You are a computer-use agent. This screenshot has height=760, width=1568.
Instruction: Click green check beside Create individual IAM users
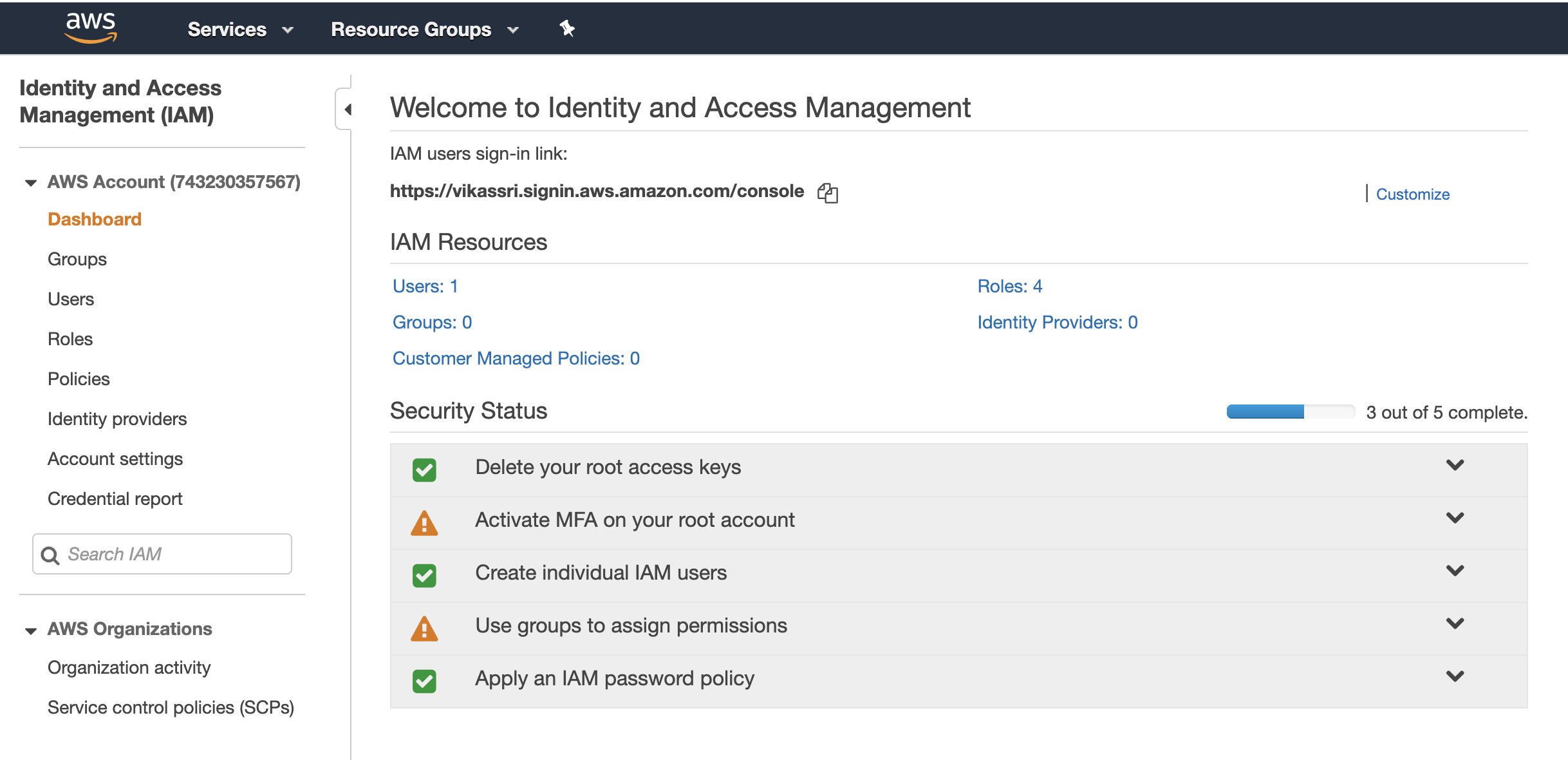[424, 575]
